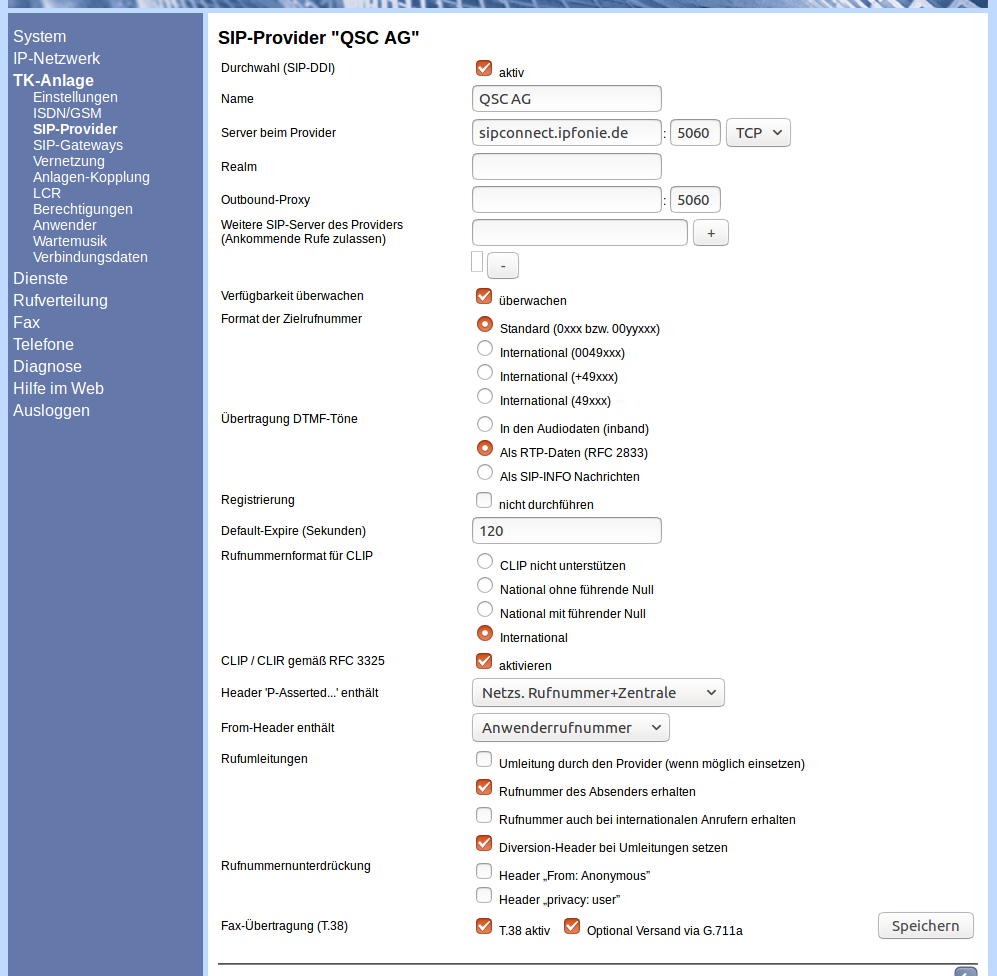Open the SIP-Gateways menu entry
This screenshot has height=976, width=997.
coord(78,145)
